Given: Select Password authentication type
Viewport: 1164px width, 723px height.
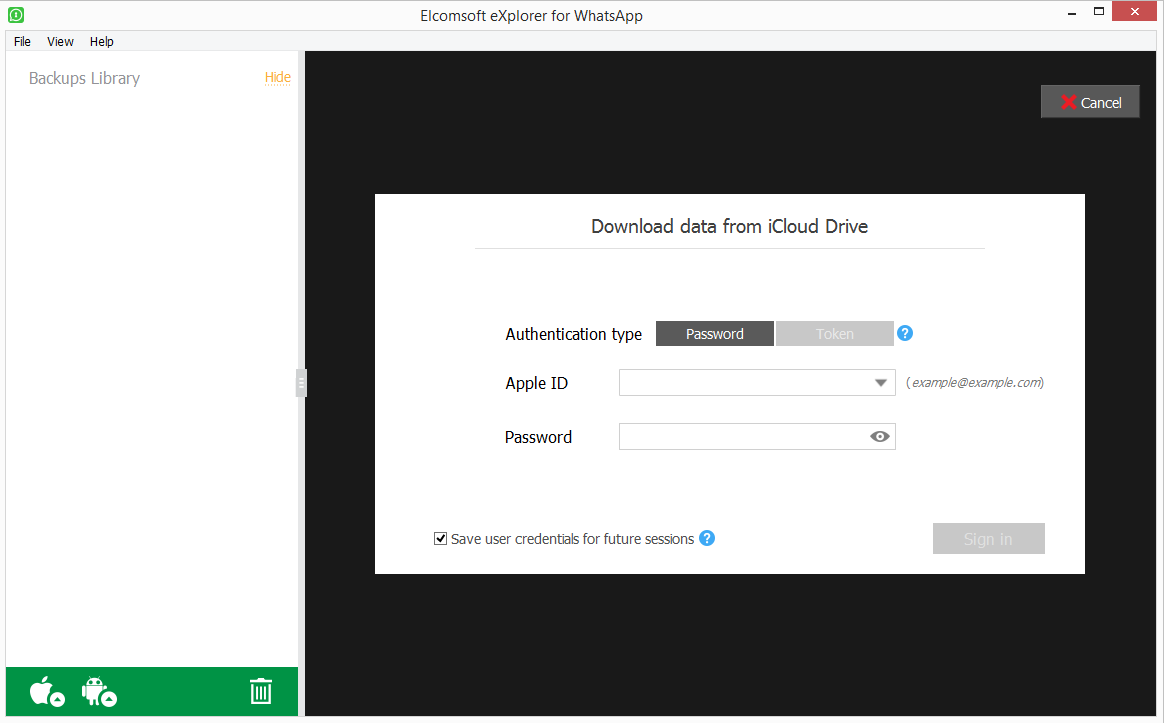Looking at the screenshot, I should (x=714, y=333).
